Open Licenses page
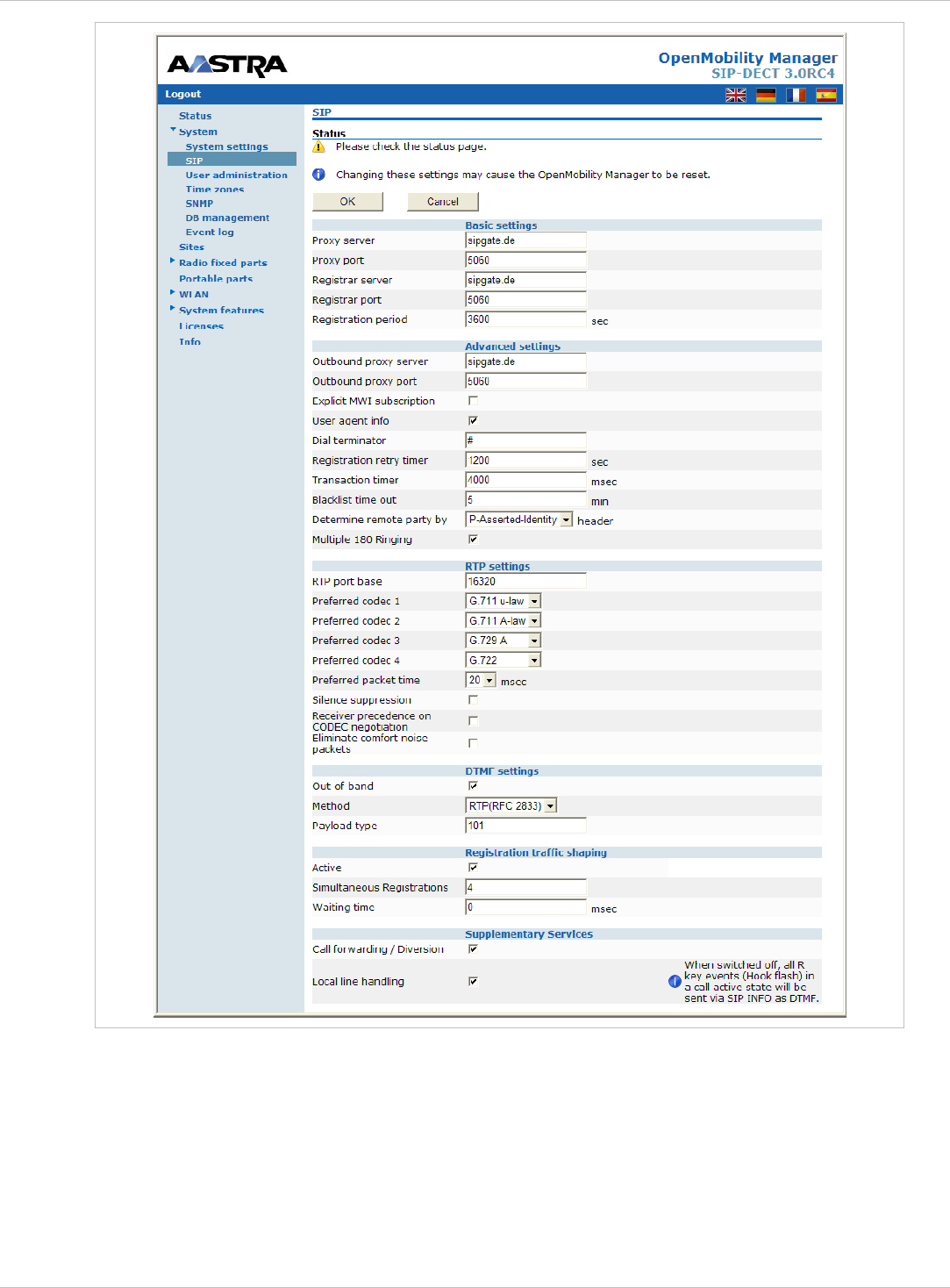Image resolution: width=950 pixels, height=1288 pixels. (x=202, y=326)
